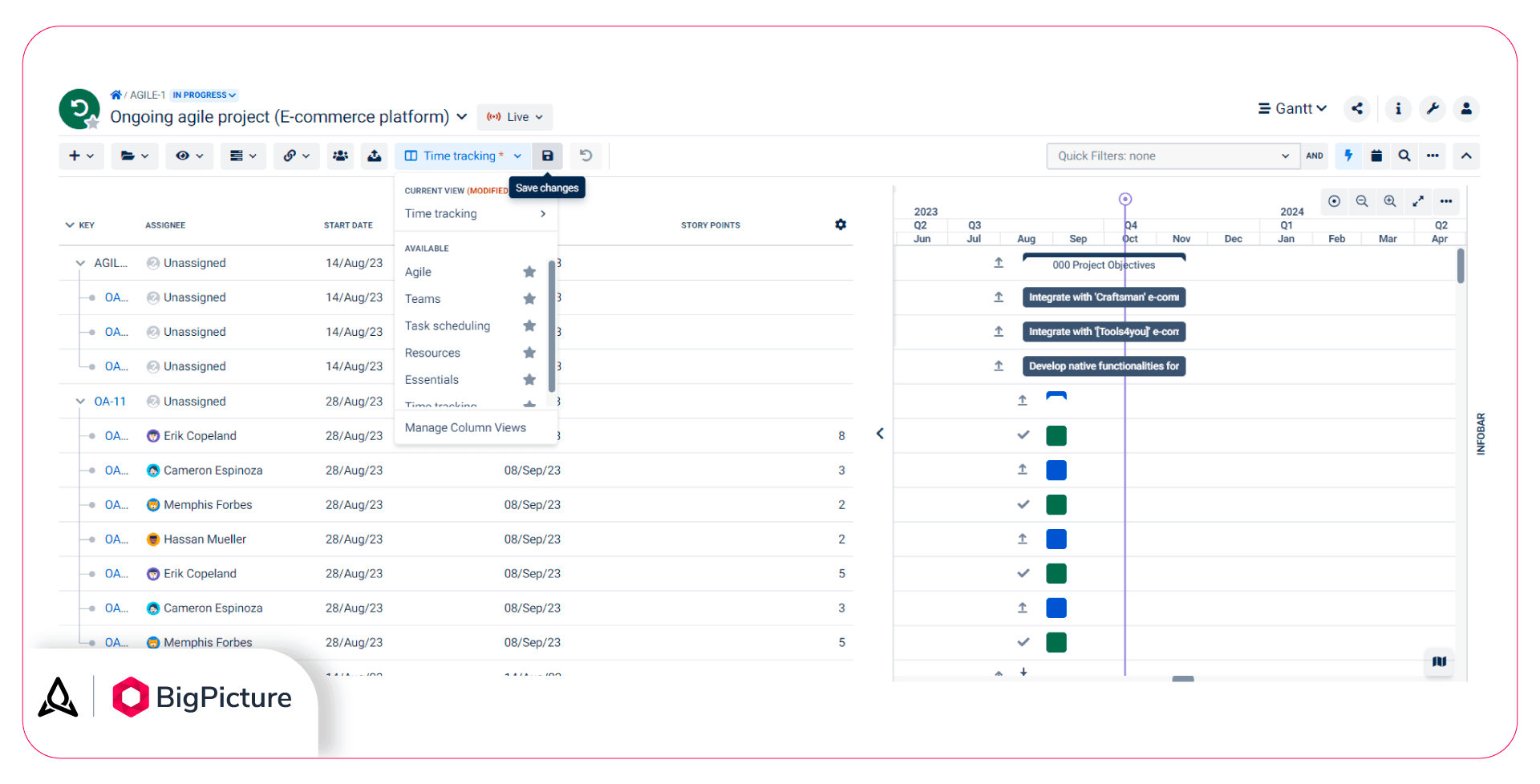Open the Gantt chart more options ellipsis

[1446, 201]
